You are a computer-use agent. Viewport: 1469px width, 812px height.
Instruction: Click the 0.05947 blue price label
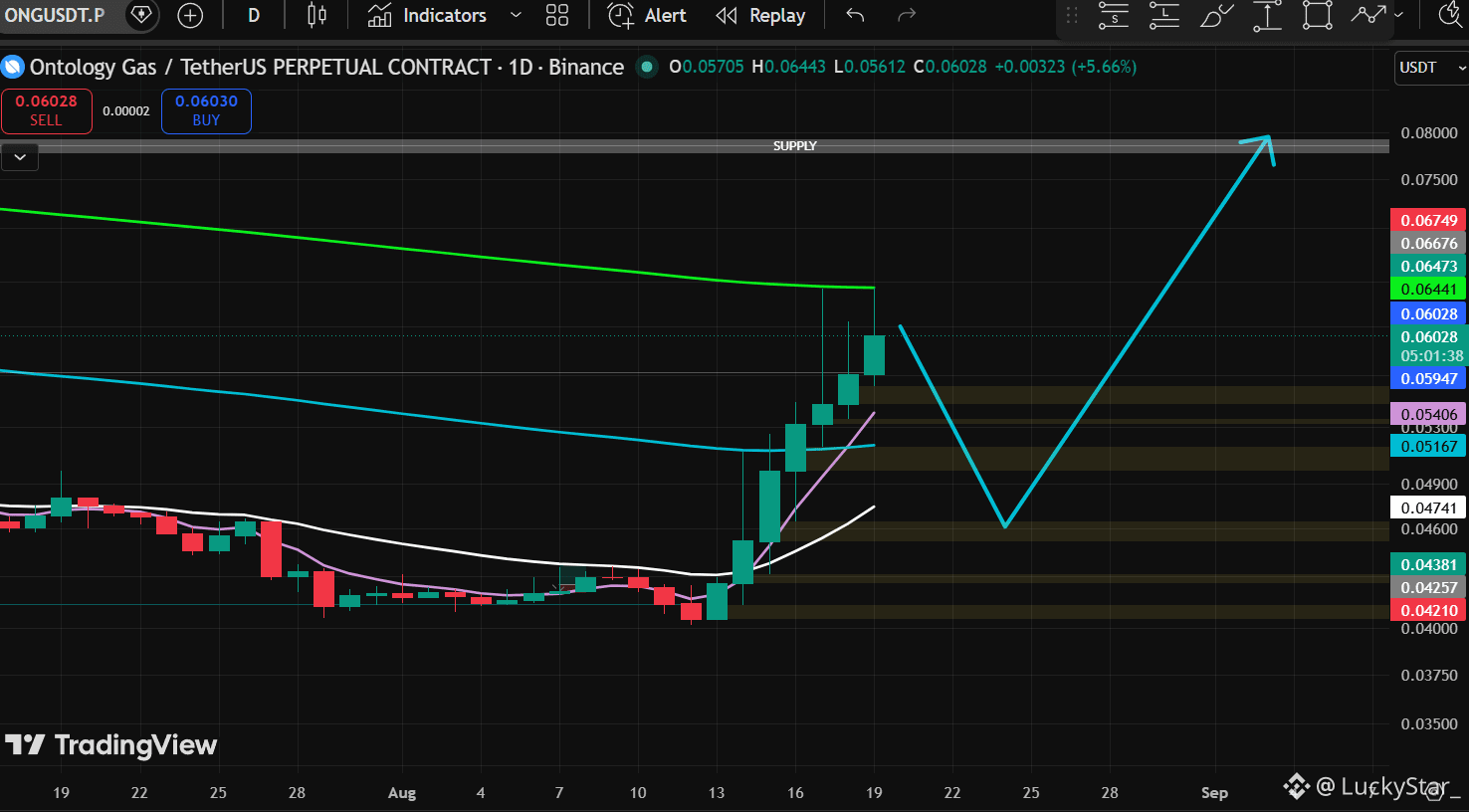(x=1428, y=379)
